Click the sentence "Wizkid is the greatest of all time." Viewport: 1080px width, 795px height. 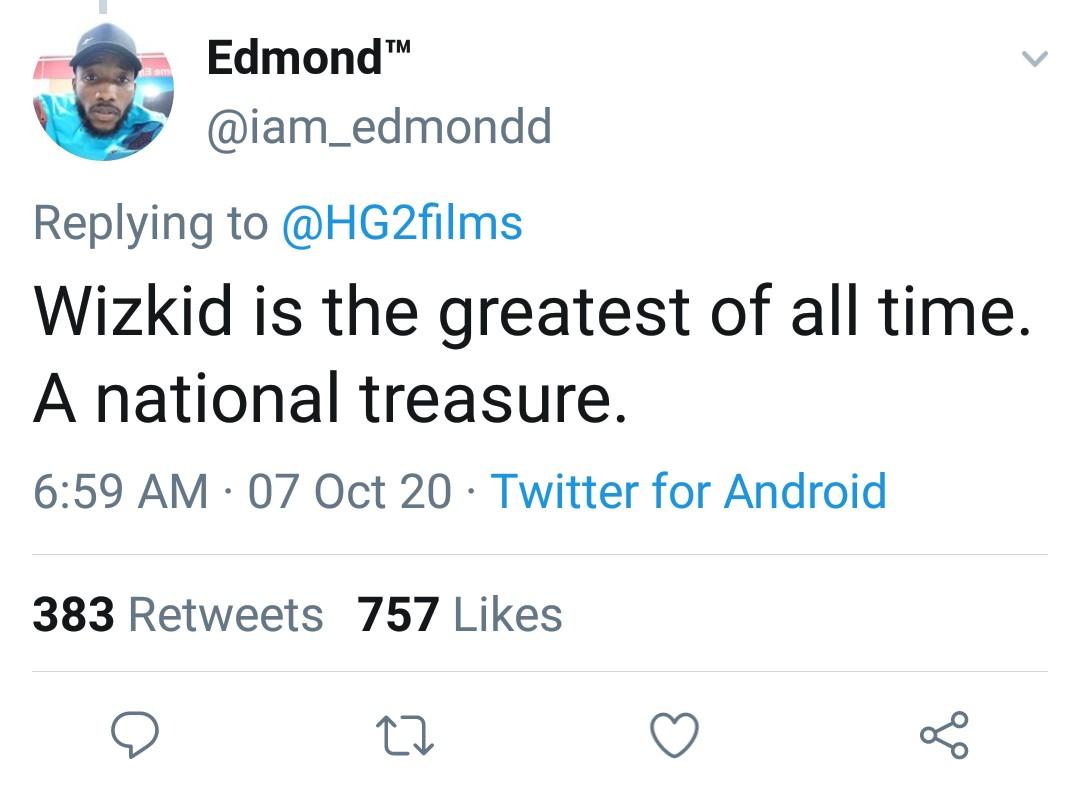[531, 313]
